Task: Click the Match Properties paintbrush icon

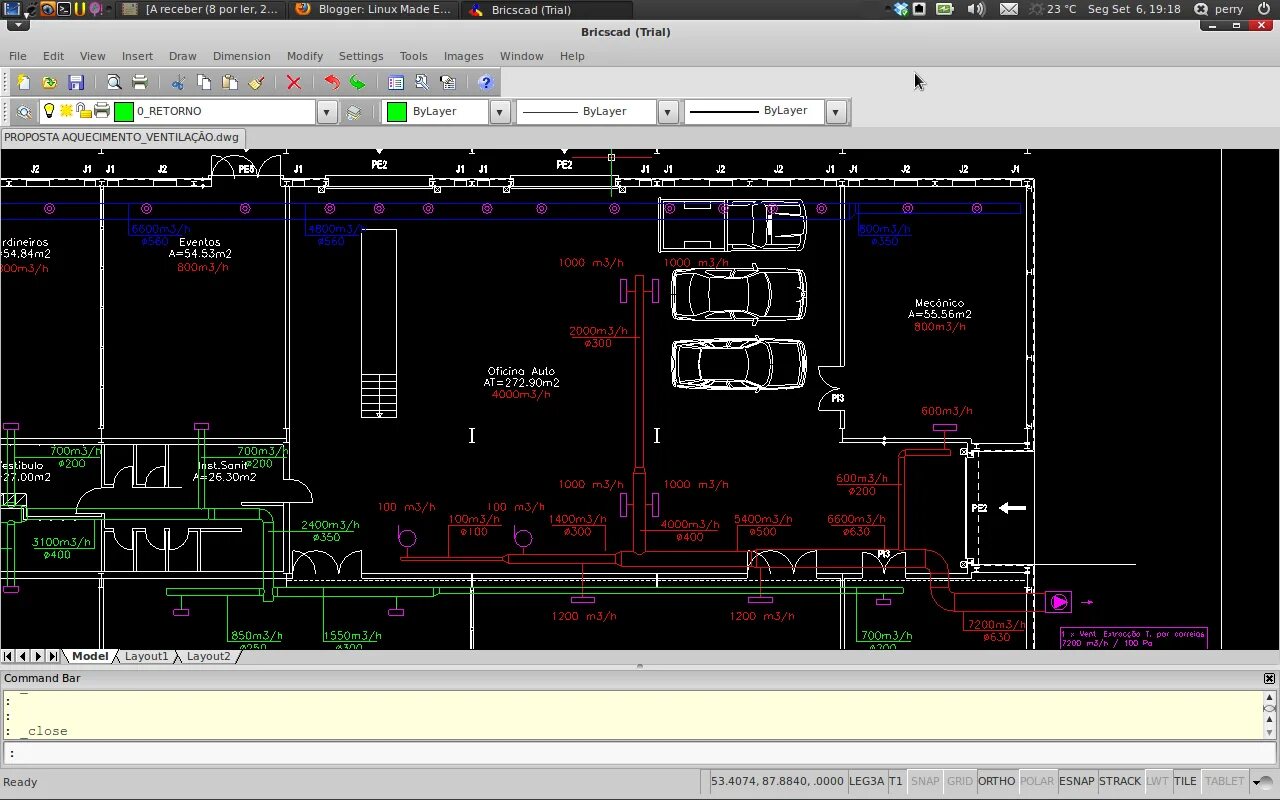Action: pyautogui.click(x=256, y=83)
